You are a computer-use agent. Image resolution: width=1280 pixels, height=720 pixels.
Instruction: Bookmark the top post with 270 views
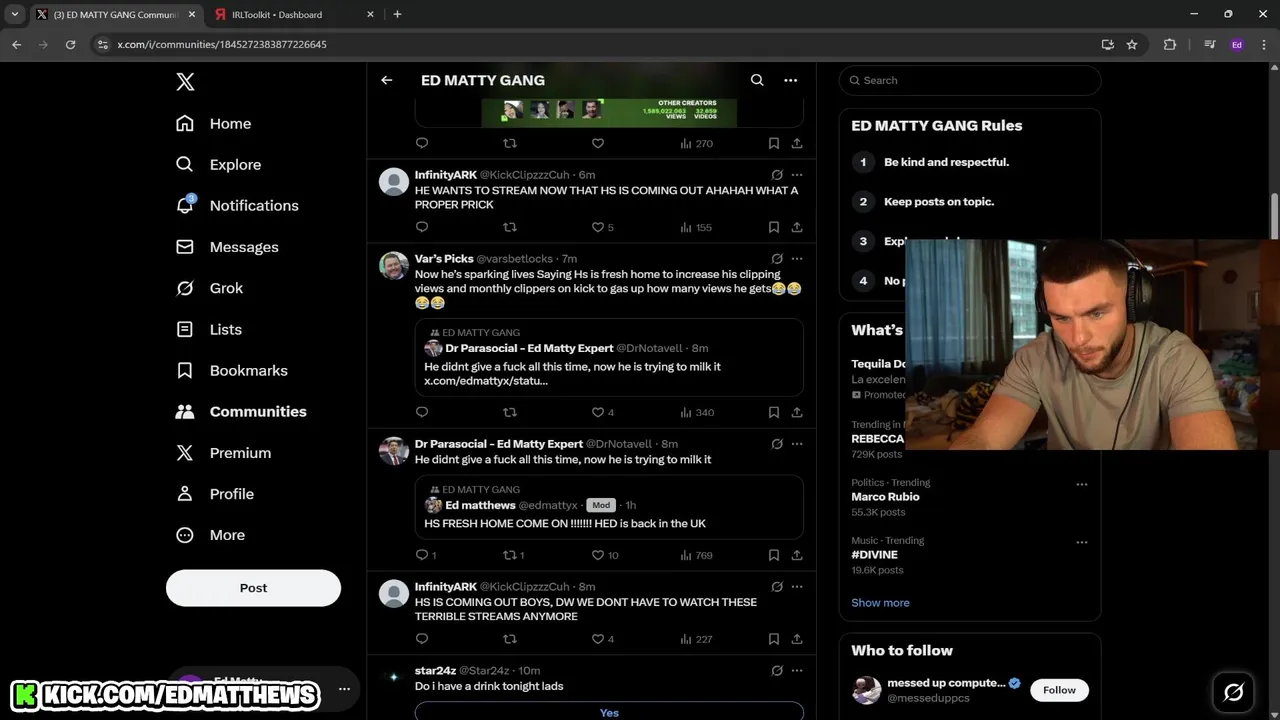pos(774,143)
